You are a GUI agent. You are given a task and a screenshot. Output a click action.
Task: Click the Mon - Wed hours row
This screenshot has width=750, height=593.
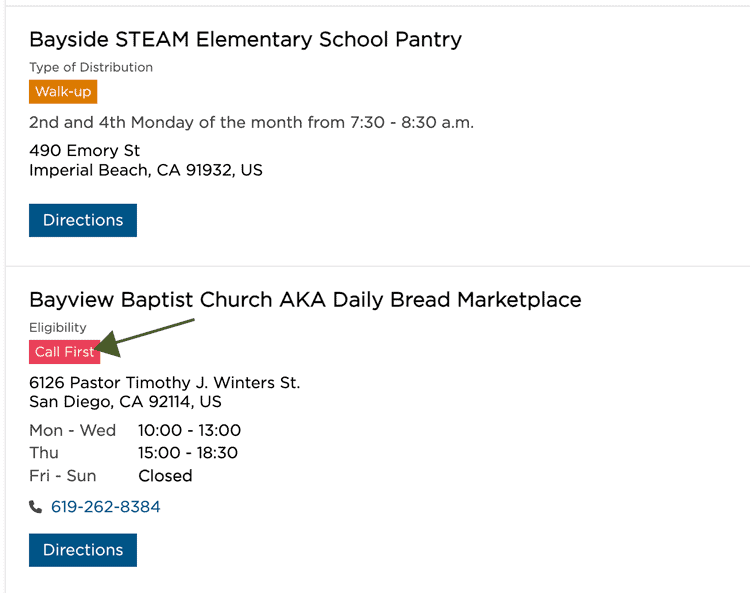(x=135, y=430)
